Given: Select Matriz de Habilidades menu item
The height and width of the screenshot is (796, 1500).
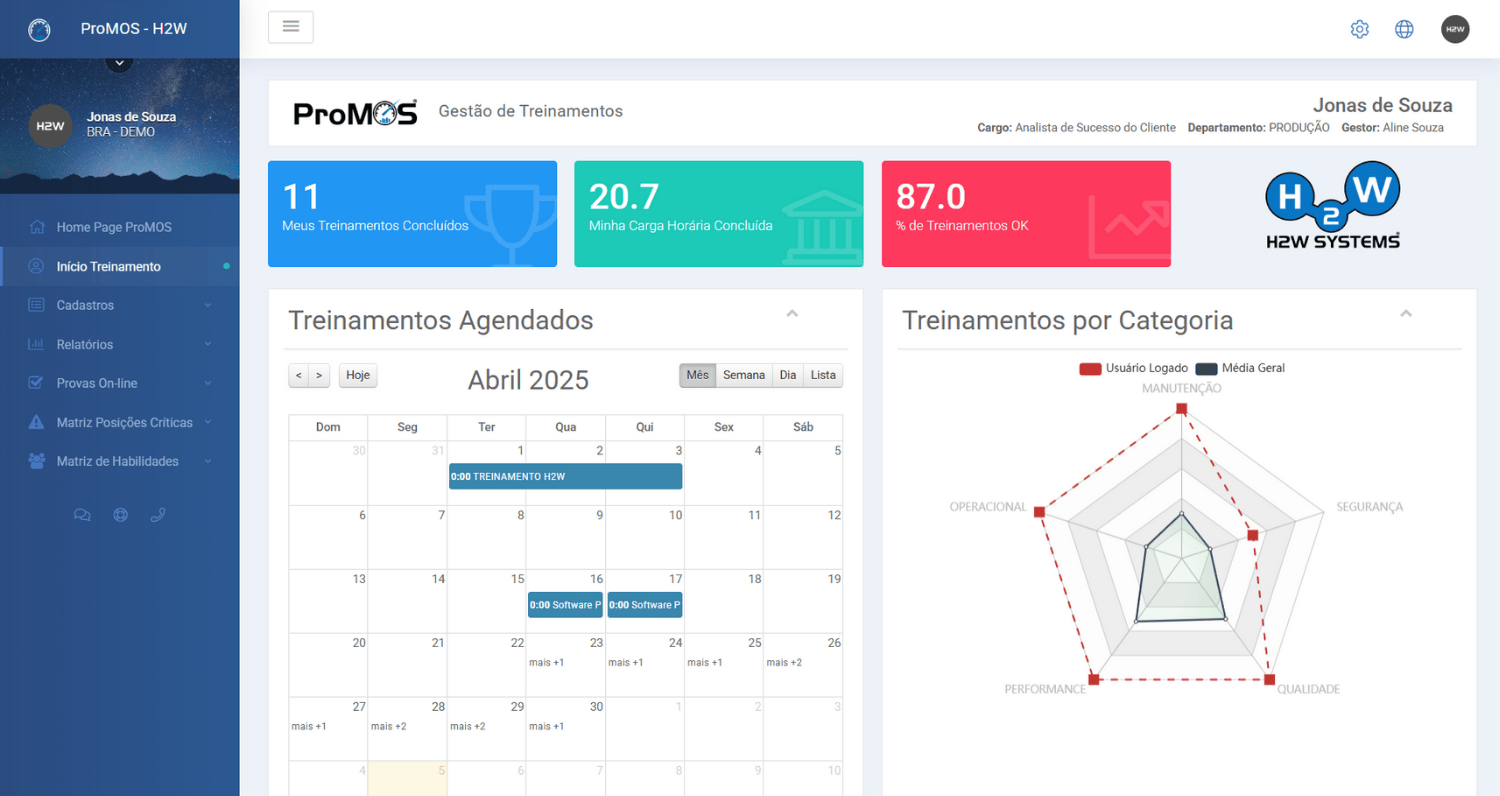Looking at the screenshot, I should tap(120, 461).
